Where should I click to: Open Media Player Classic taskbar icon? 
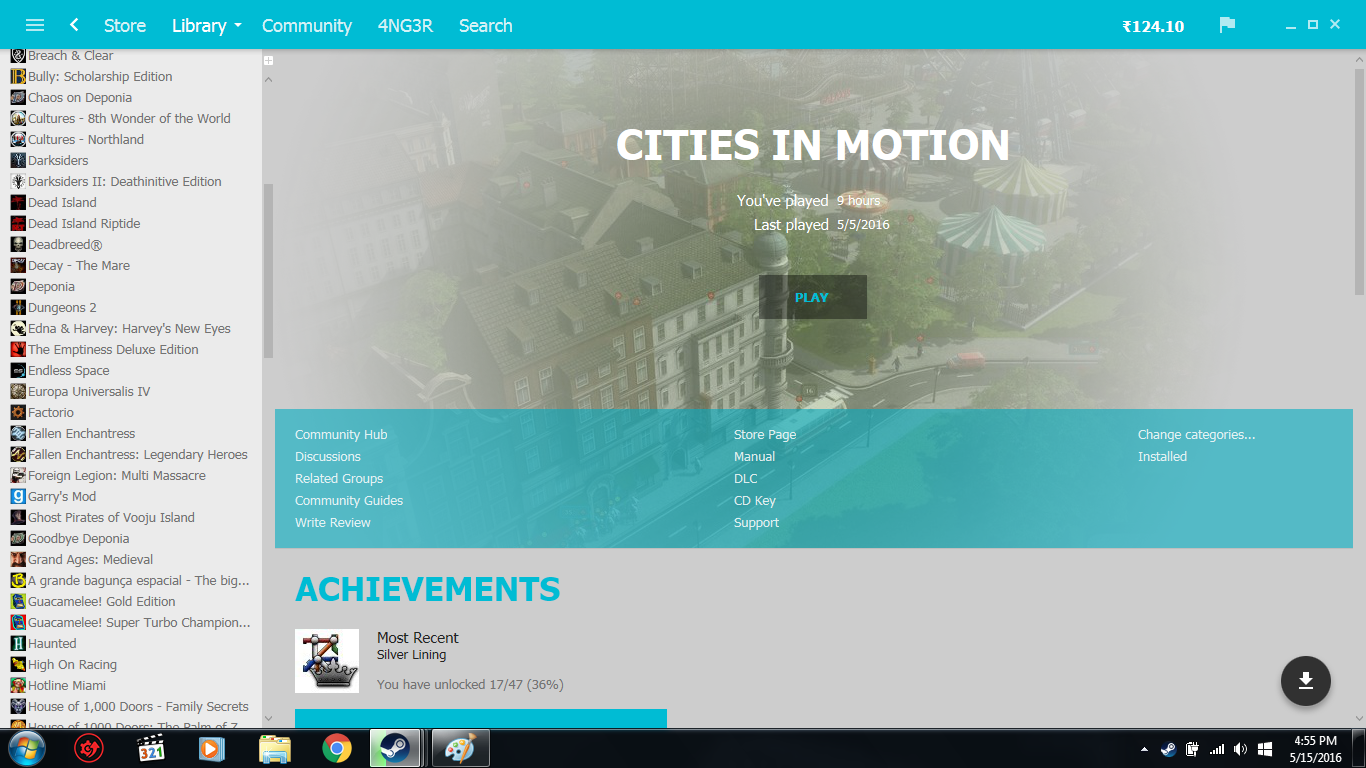[151, 748]
